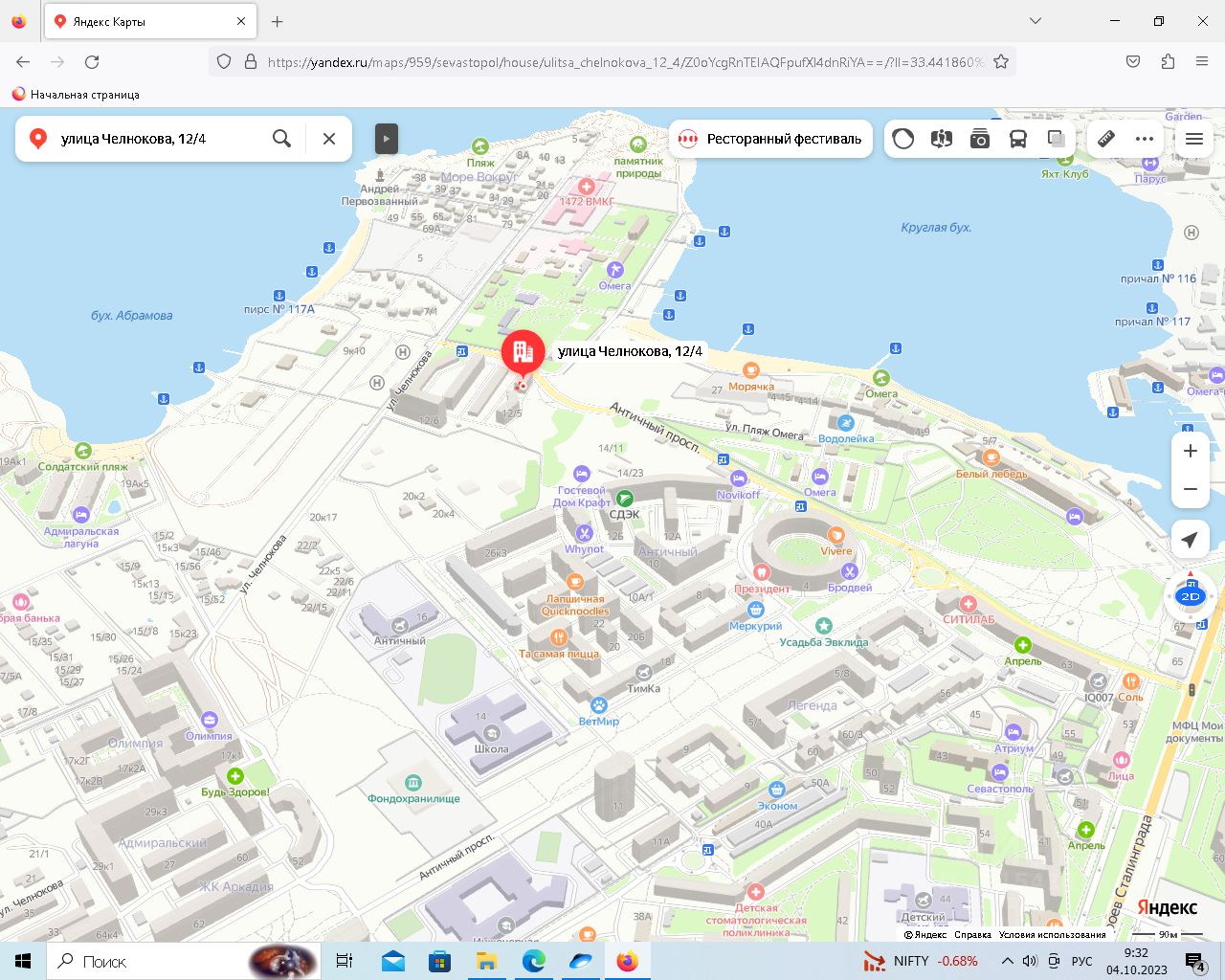Open the hamburger main menu

tap(1194, 139)
